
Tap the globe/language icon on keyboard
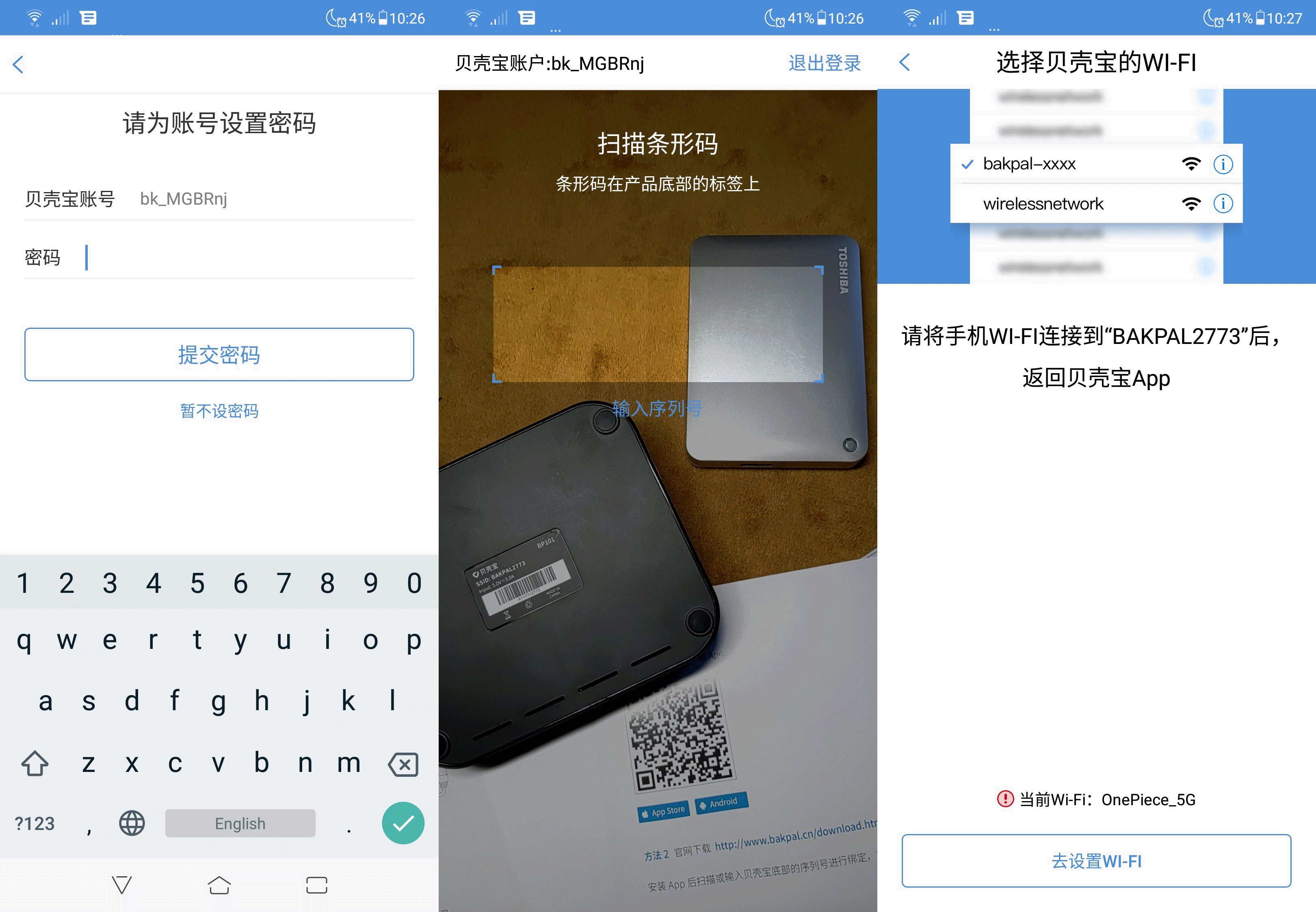(x=131, y=823)
